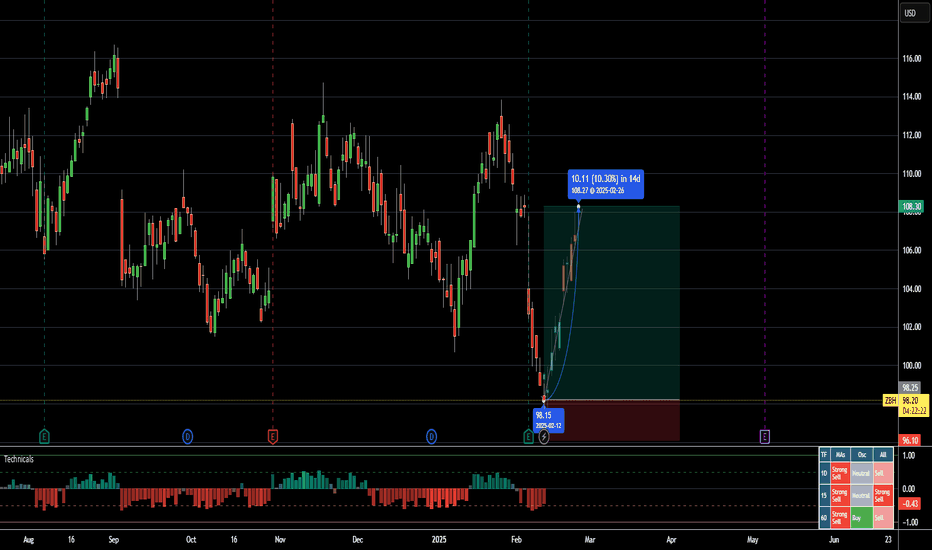Click the red 96.10 stop price label
The width and height of the screenshot is (932, 550).
point(910,441)
